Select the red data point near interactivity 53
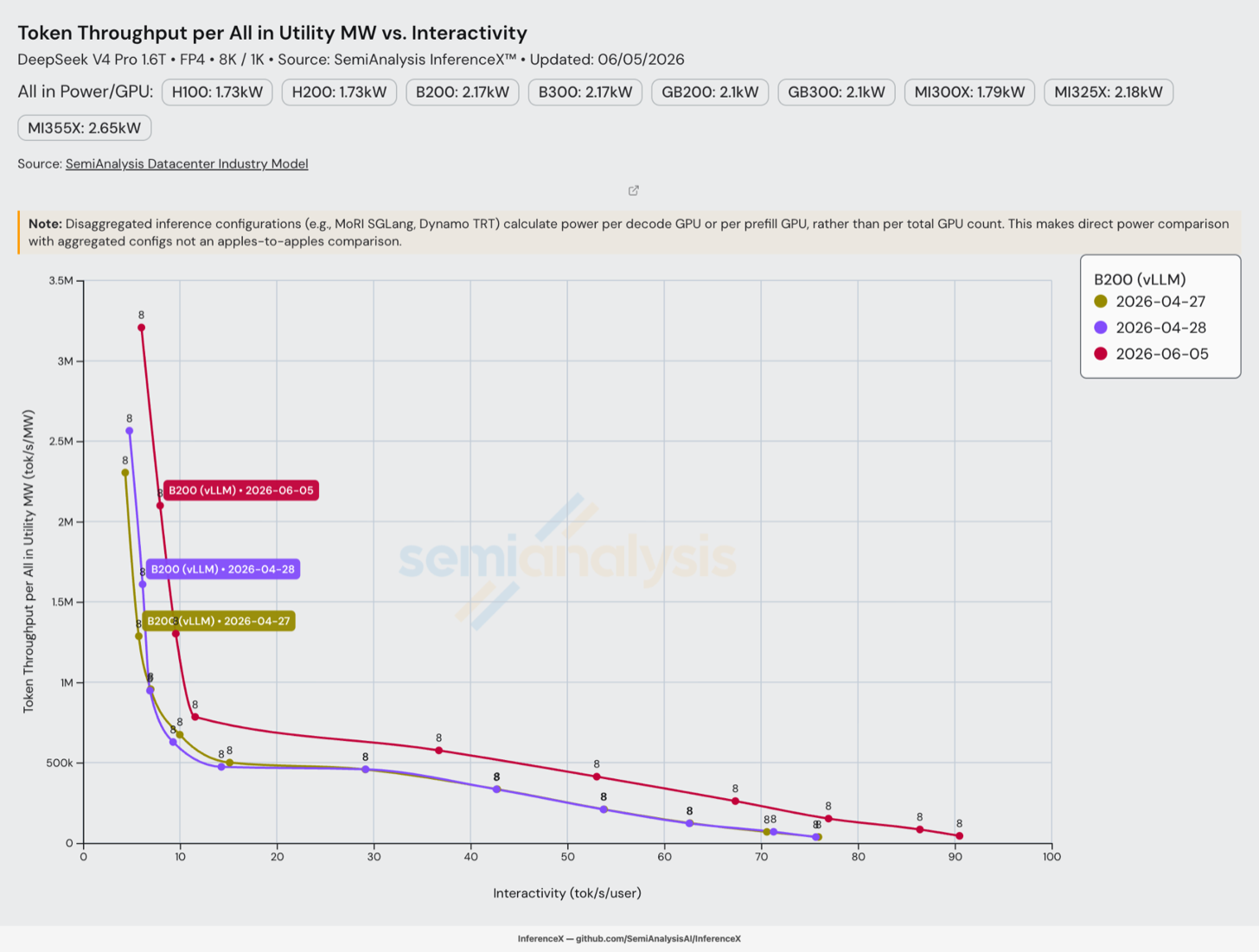1259x952 pixels. [597, 776]
